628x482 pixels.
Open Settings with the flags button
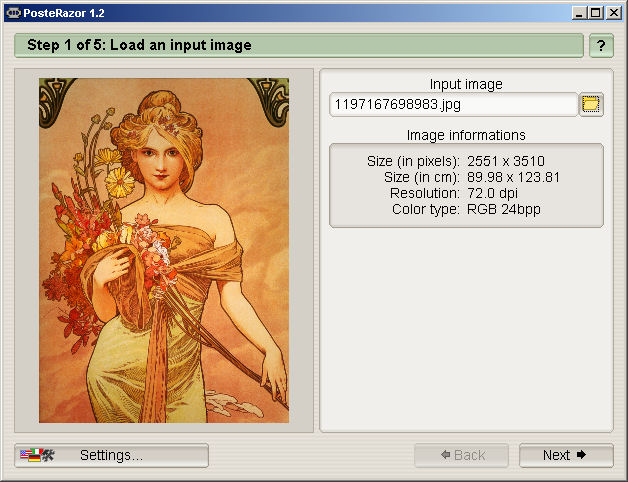pyautogui.click(x=111, y=455)
